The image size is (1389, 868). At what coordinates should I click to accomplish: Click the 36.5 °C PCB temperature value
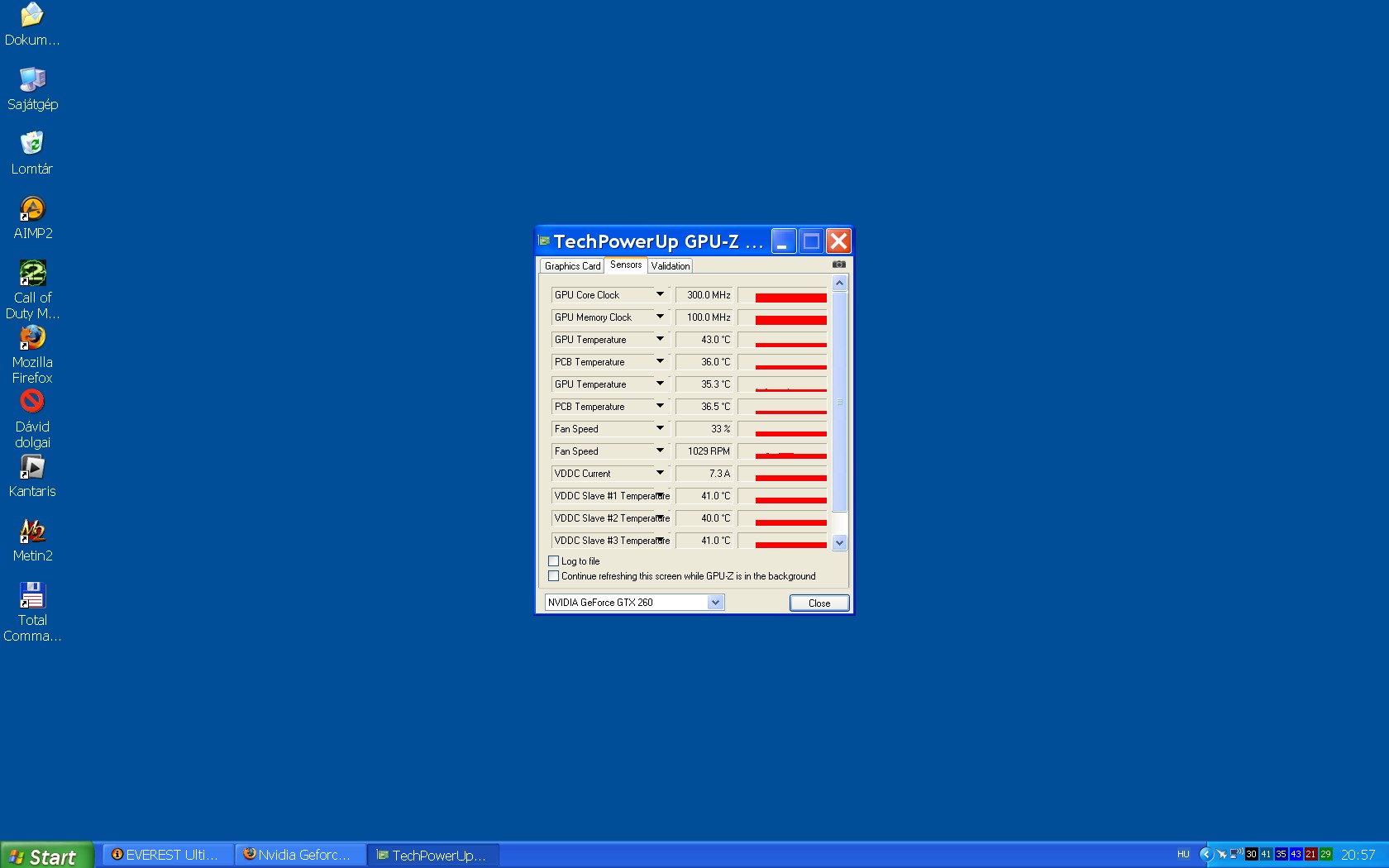[x=704, y=407]
